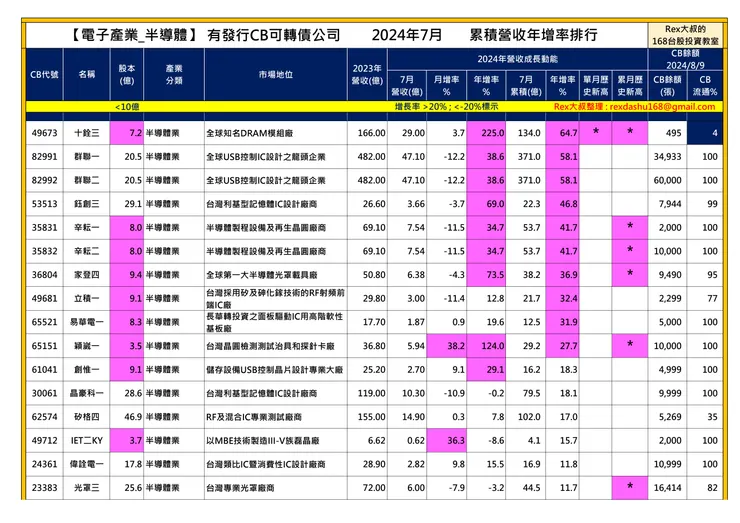Select CB code 53513

pyautogui.click(x=44, y=204)
